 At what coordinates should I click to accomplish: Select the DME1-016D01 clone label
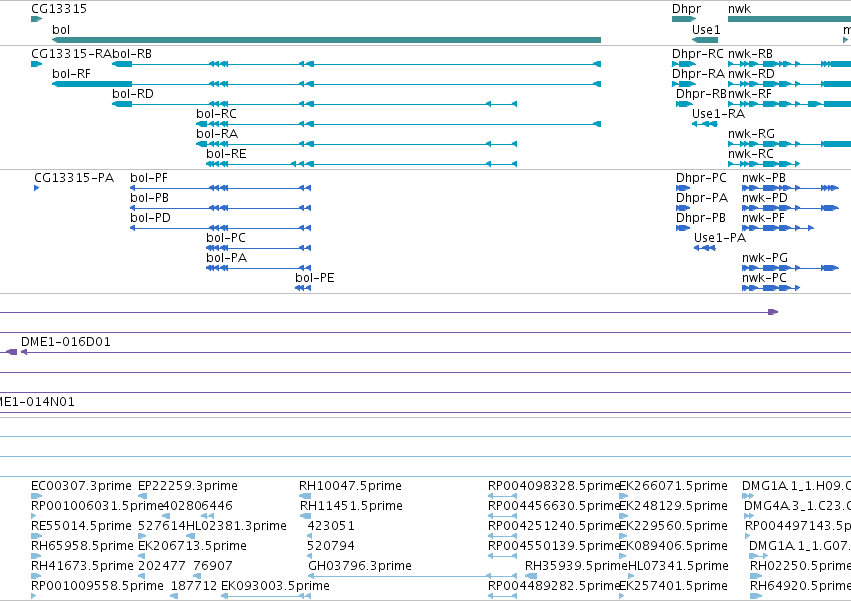[66, 342]
